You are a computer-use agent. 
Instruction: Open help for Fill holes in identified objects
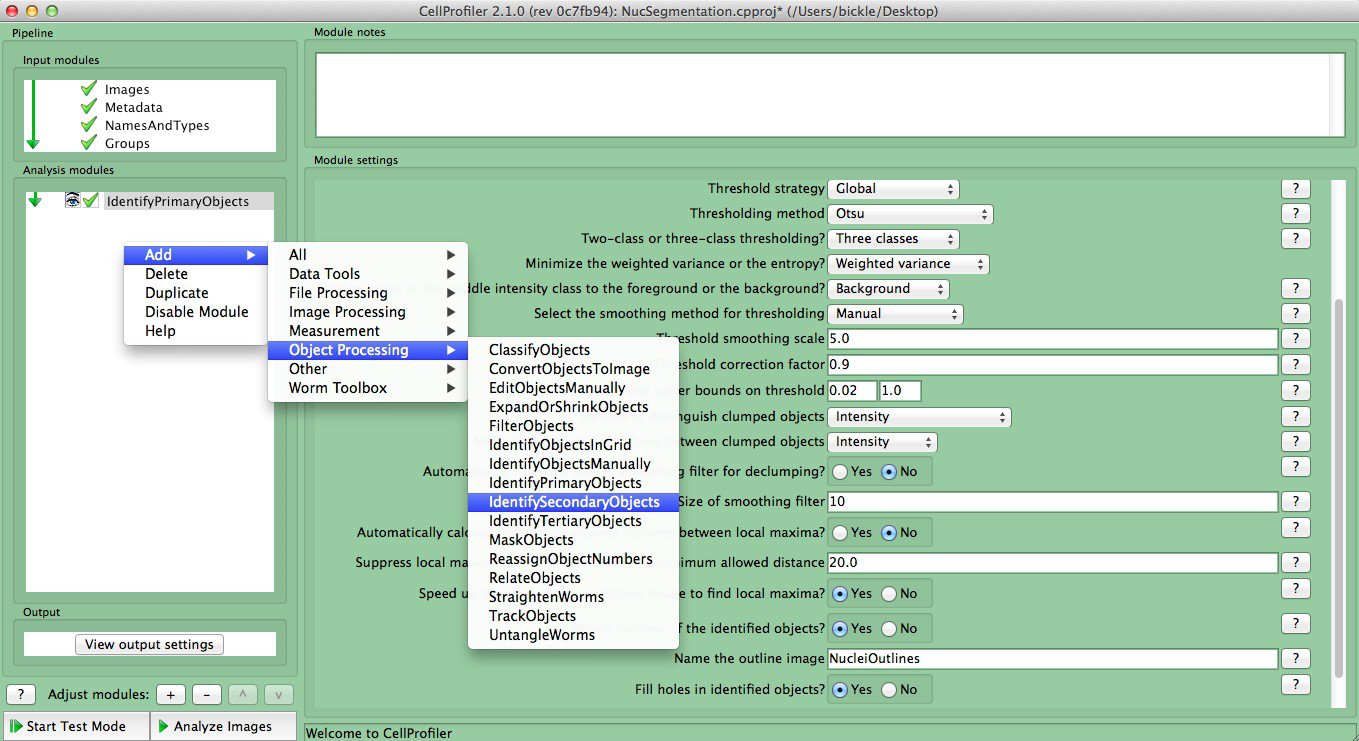1295,684
